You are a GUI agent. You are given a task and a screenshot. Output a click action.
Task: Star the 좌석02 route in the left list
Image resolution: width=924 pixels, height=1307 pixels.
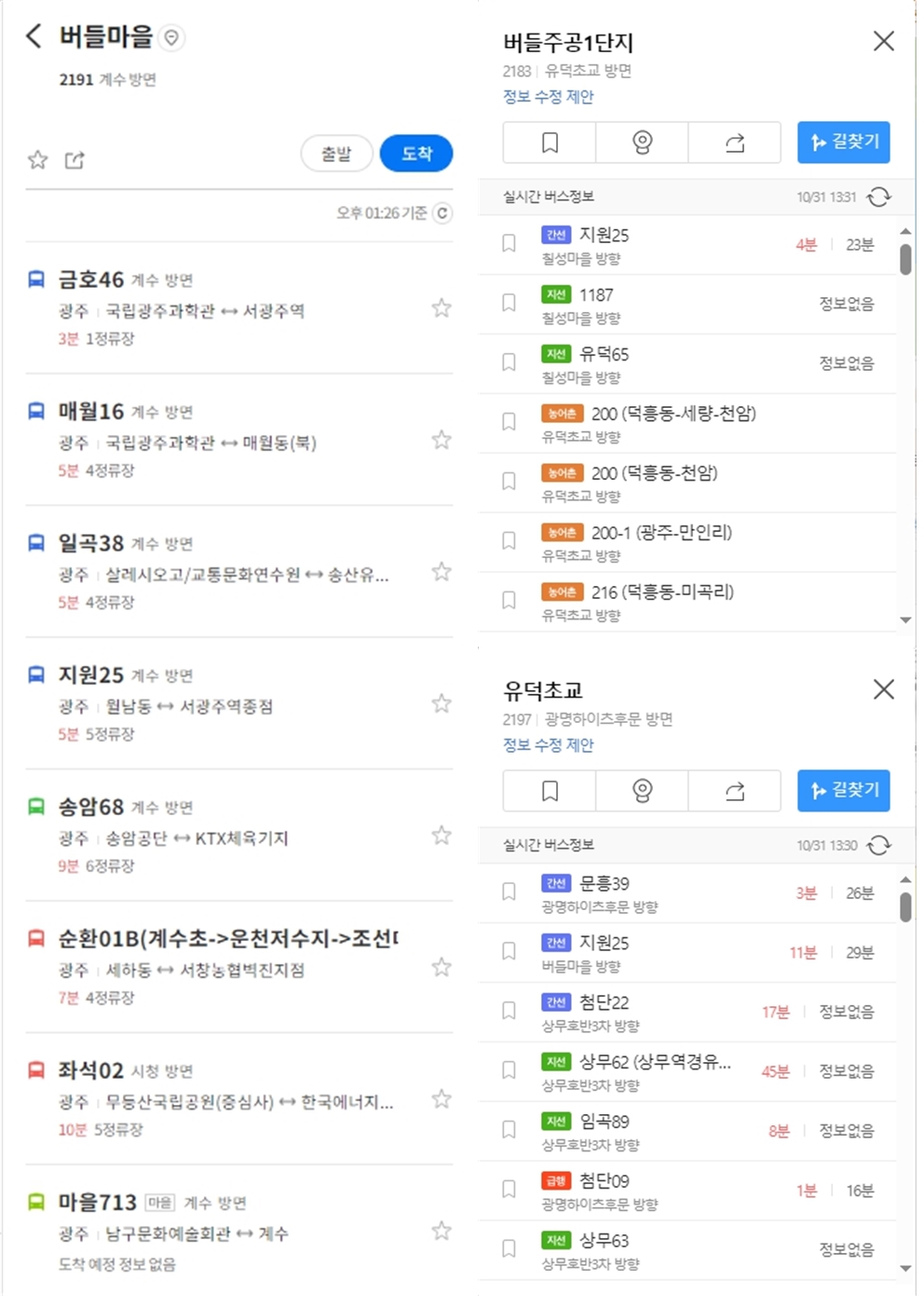coord(441,1097)
